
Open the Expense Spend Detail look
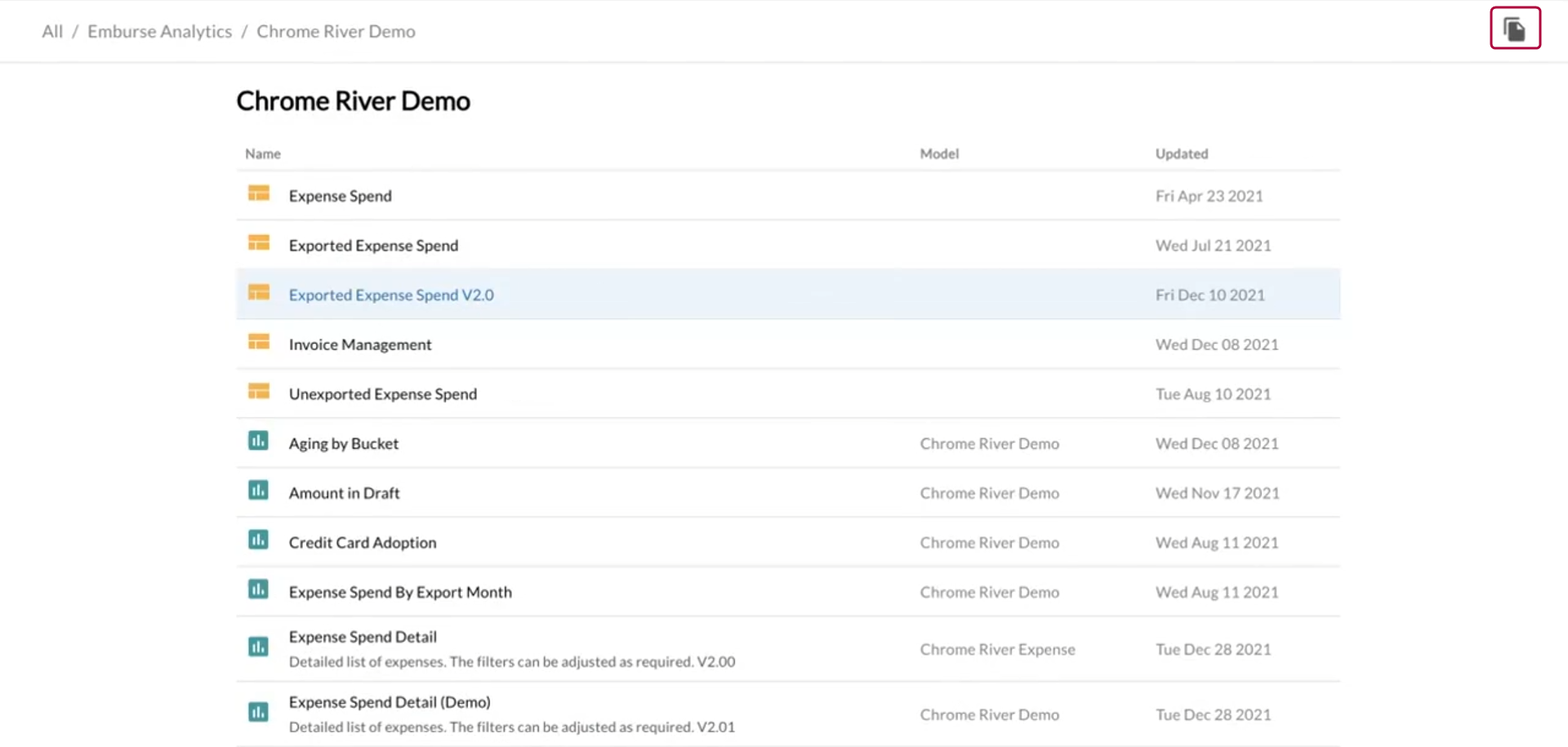[363, 637]
